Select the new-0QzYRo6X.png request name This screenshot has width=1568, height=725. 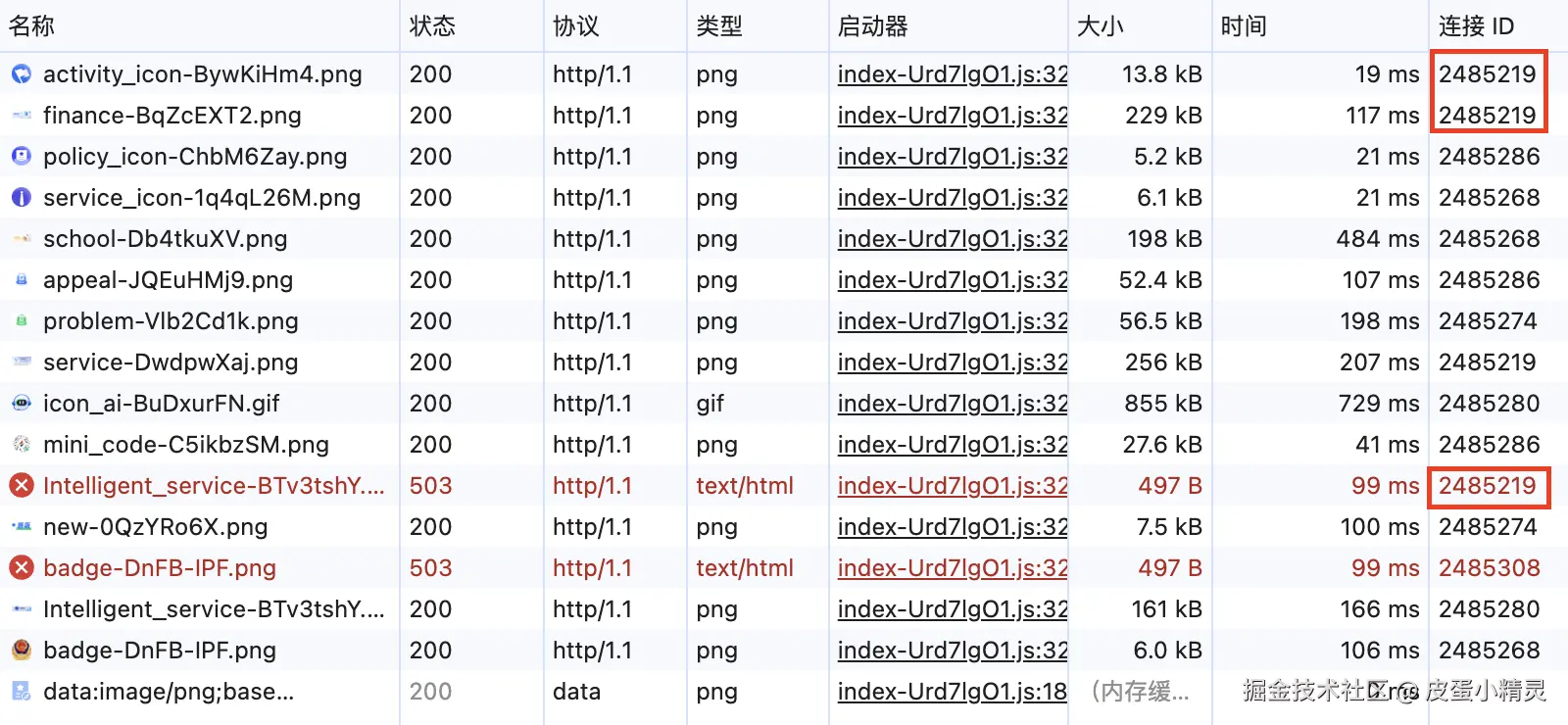tap(156, 527)
